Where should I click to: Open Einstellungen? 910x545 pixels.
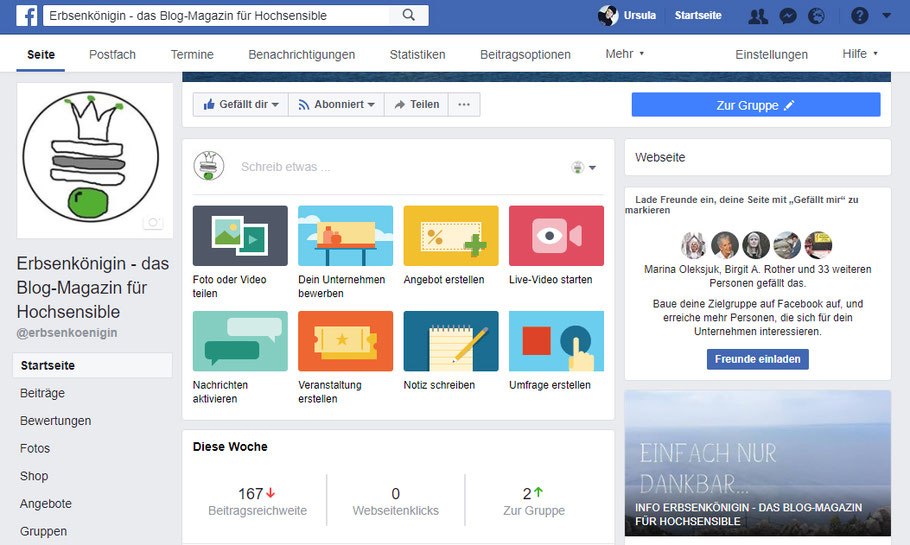pyautogui.click(x=771, y=55)
